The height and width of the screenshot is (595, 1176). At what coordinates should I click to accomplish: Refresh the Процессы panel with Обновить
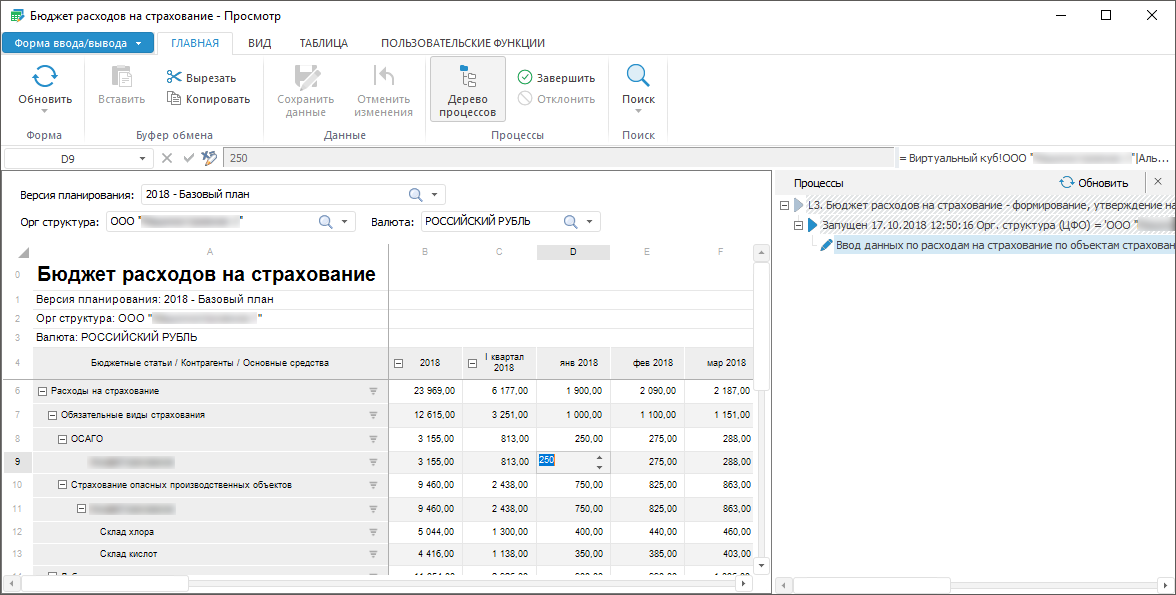(x=1094, y=183)
